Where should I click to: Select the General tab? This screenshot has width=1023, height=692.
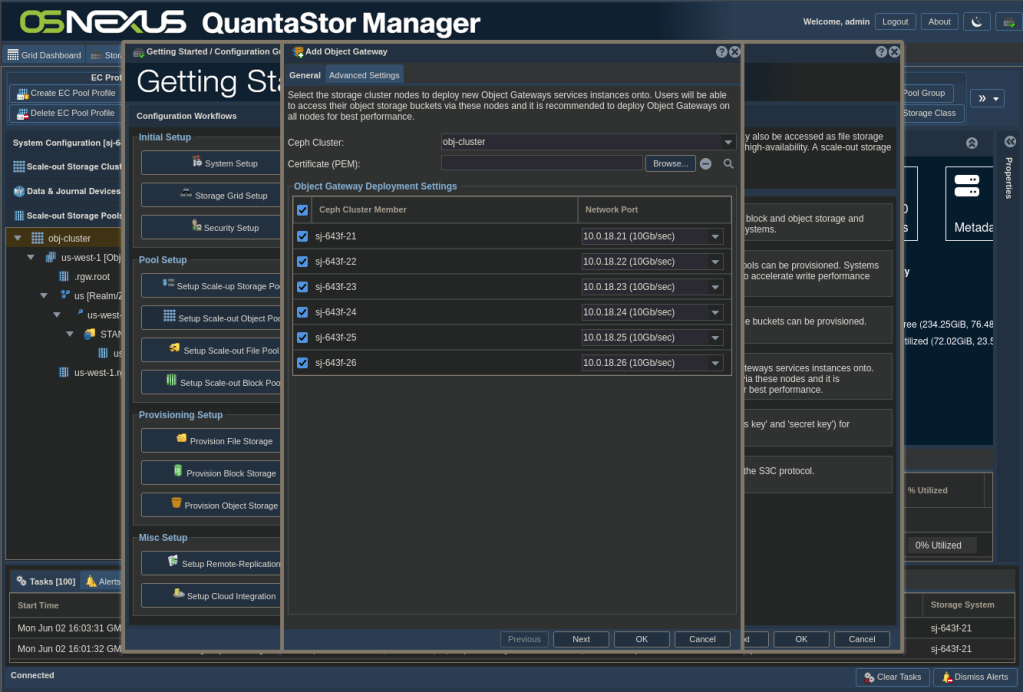pyautogui.click(x=305, y=75)
